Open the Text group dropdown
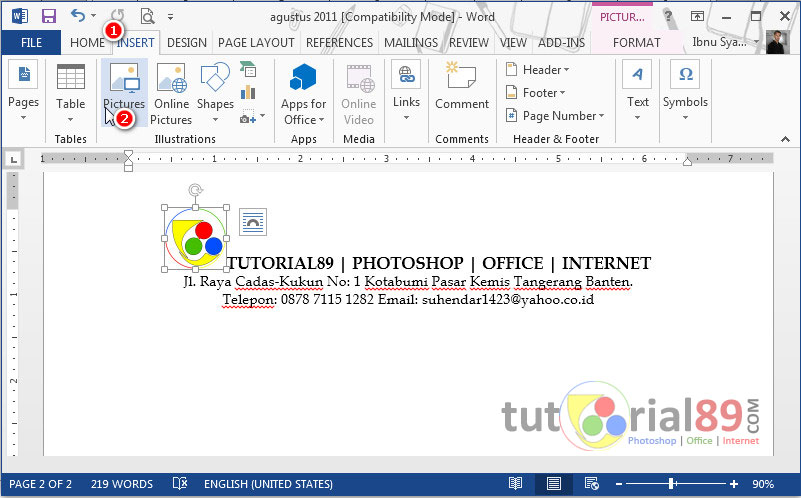Image resolution: width=801 pixels, height=498 pixels. coord(638,92)
